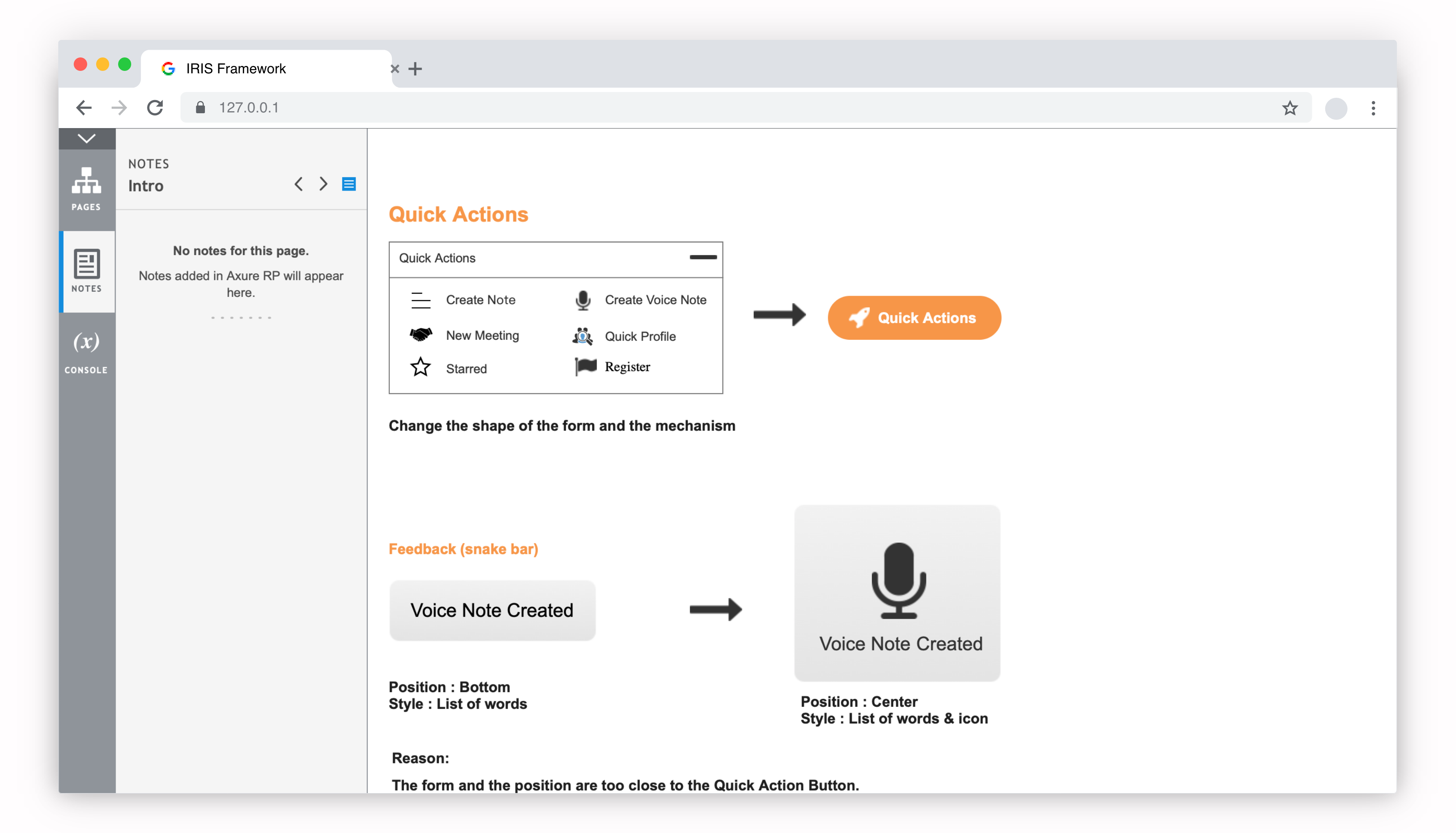Click the address bar showing 127.0.0.1
Image resolution: width=1456 pixels, height=833 pixels.
746,108
